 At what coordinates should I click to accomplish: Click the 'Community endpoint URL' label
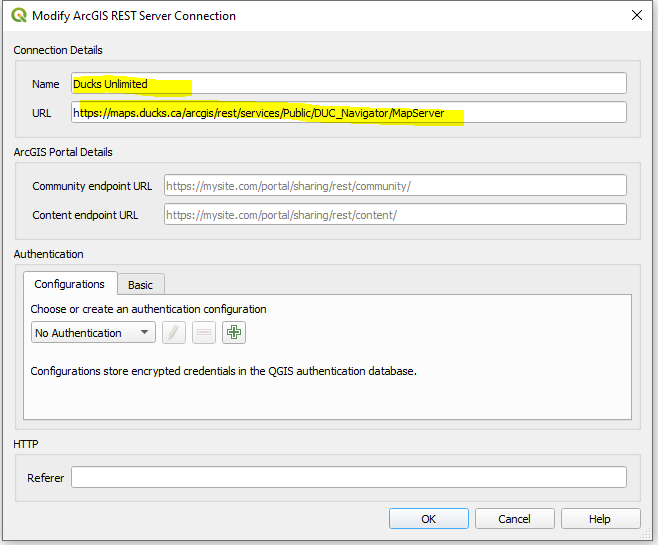[92, 186]
